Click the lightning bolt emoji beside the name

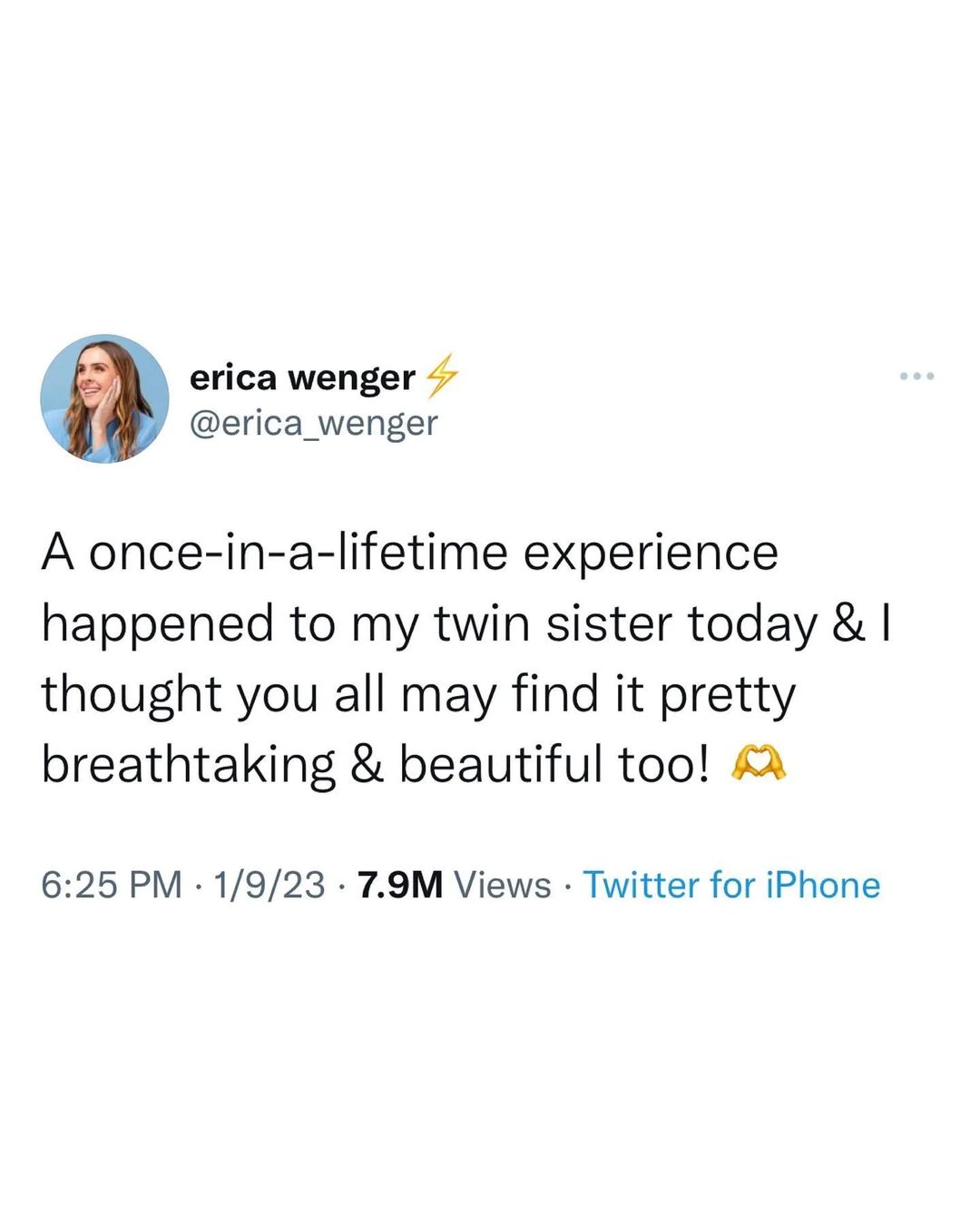pyautogui.click(x=441, y=377)
